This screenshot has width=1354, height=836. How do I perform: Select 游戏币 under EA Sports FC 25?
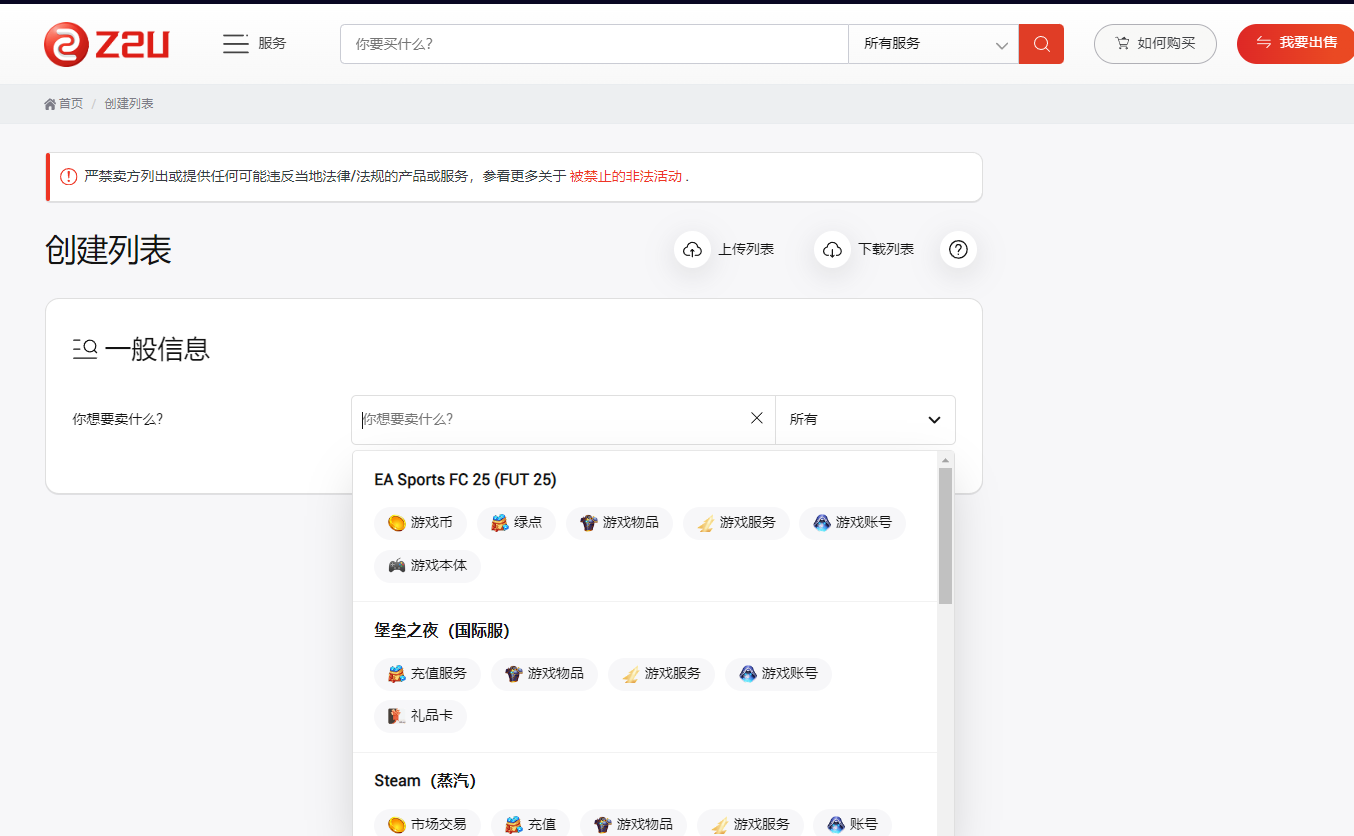(x=420, y=523)
